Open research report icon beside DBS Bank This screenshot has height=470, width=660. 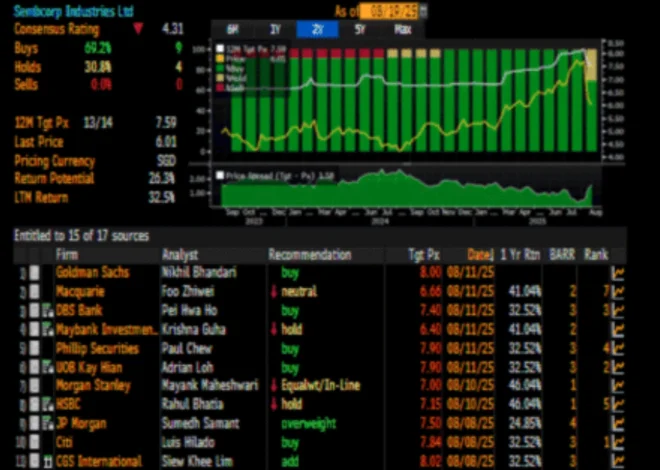(48, 311)
